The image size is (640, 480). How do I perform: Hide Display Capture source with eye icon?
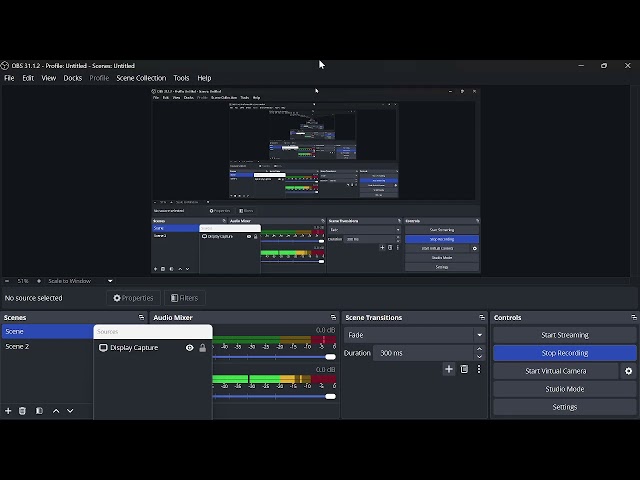[189, 348]
